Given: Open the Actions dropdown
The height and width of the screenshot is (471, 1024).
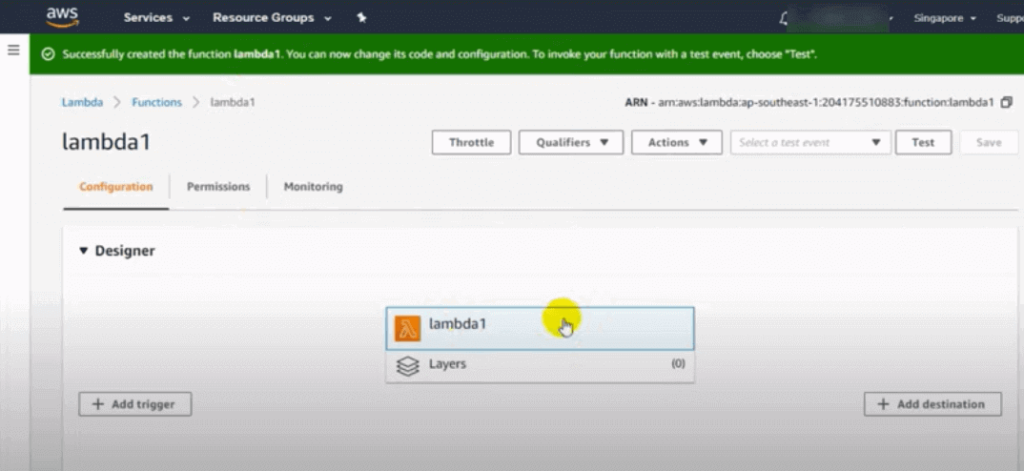Looking at the screenshot, I should point(677,142).
